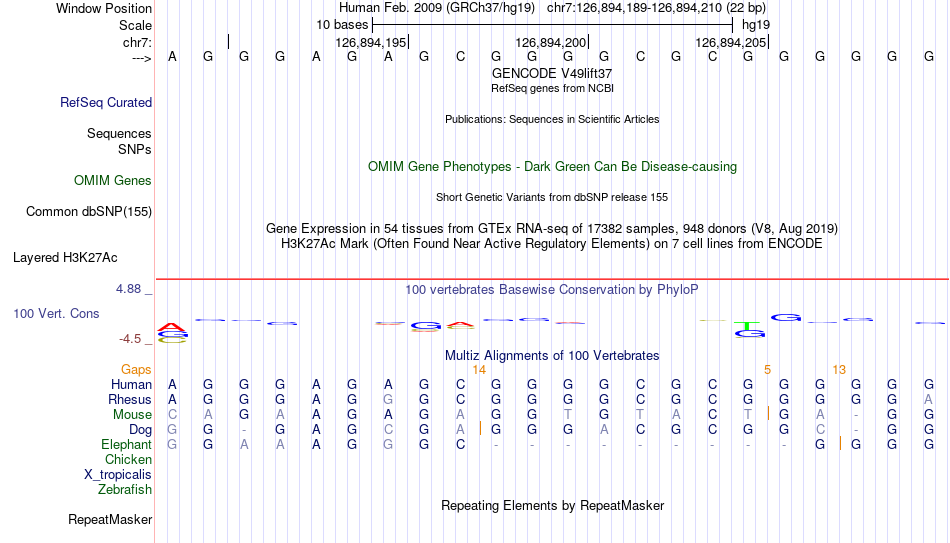Click Repeating Elements by RepeatMasker title
Image resolution: width=950 pixels, height=543 pixels.
coord(552,505)
